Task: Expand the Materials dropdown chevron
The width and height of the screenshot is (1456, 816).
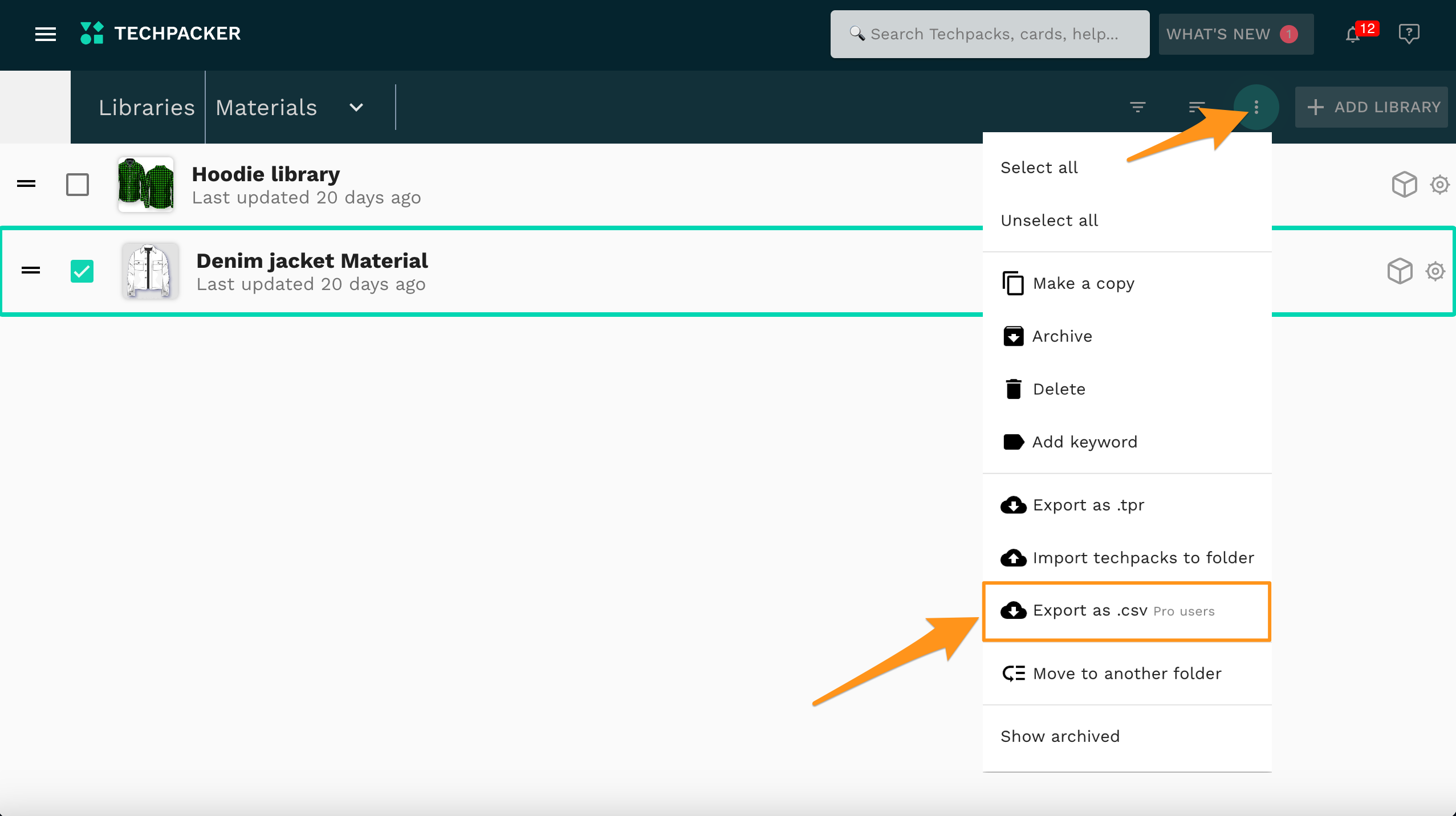Action: click(x=356, y=108)
